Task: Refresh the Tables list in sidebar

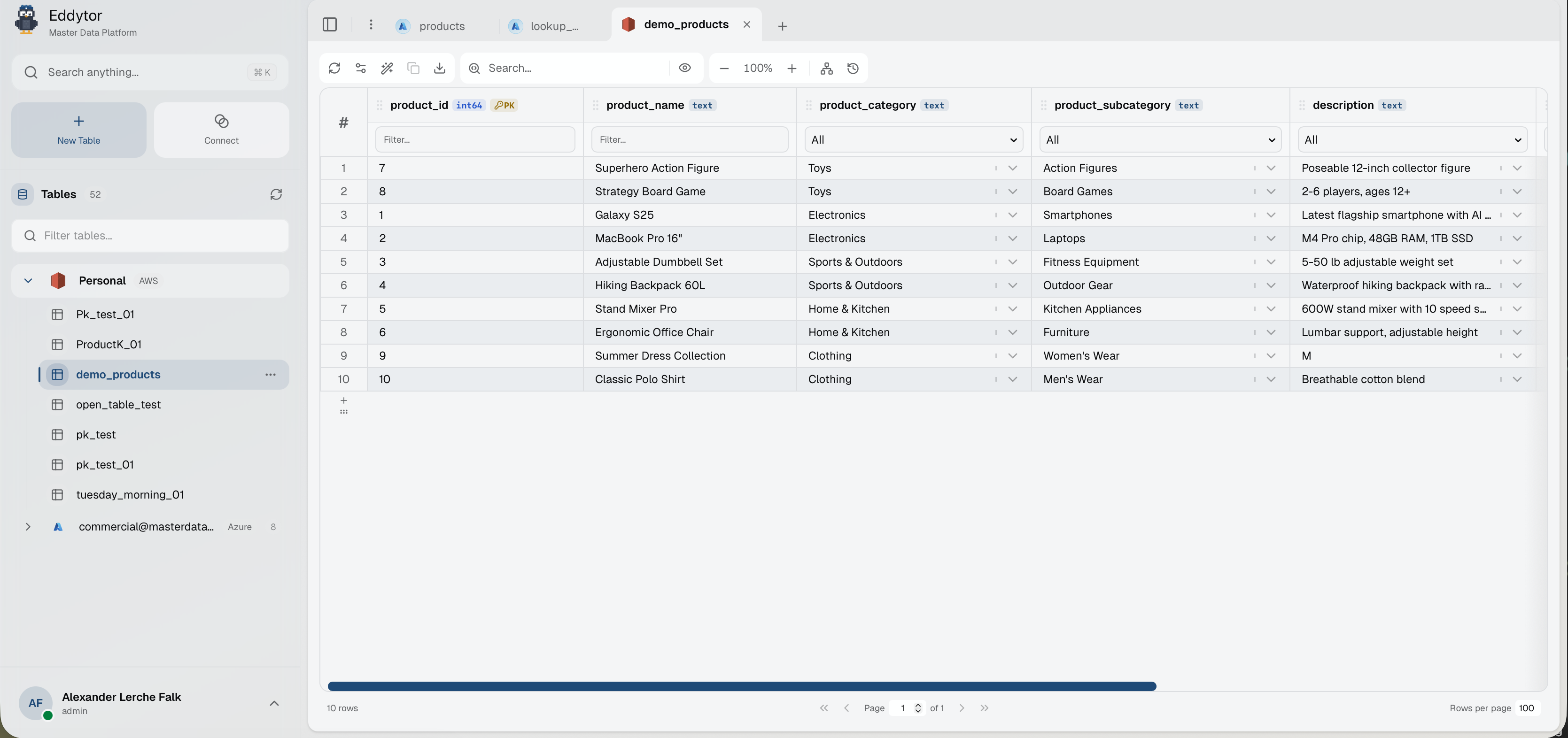Action: pyautogui.click(x=276, y=194)
